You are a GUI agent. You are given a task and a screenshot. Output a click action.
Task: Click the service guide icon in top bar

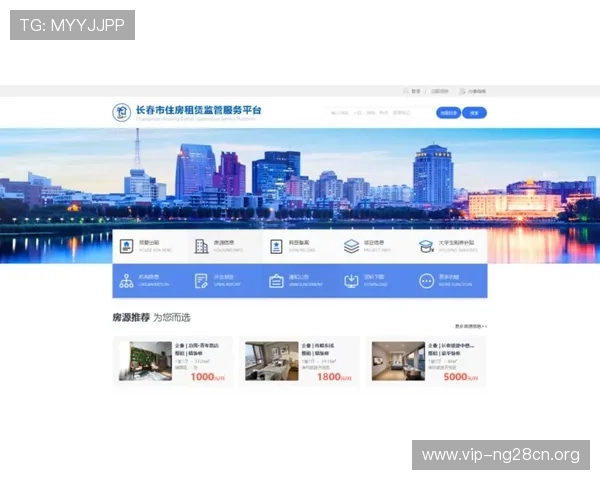(462, 91)
